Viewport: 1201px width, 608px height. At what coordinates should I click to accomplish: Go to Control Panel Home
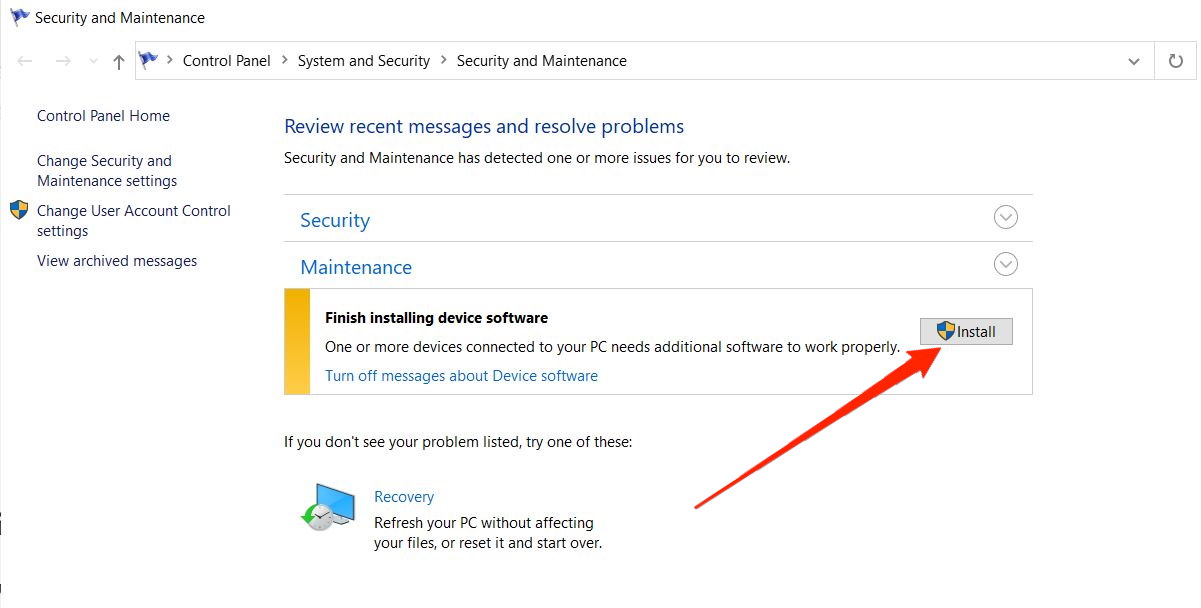[x=103, y=116]
